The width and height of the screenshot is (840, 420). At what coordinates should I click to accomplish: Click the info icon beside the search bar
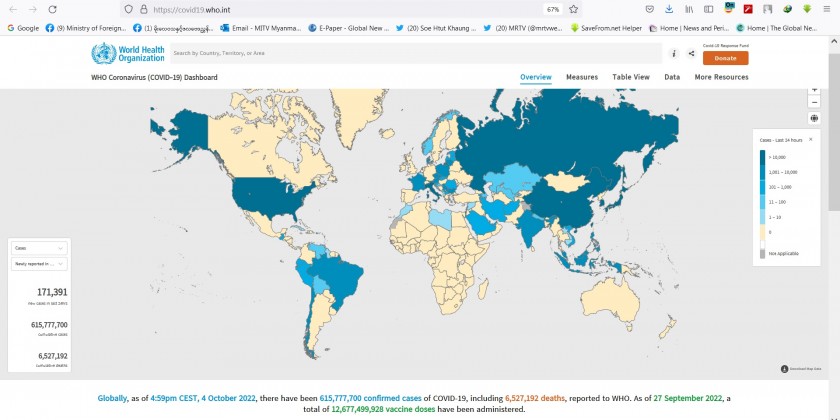pos(674,54)
